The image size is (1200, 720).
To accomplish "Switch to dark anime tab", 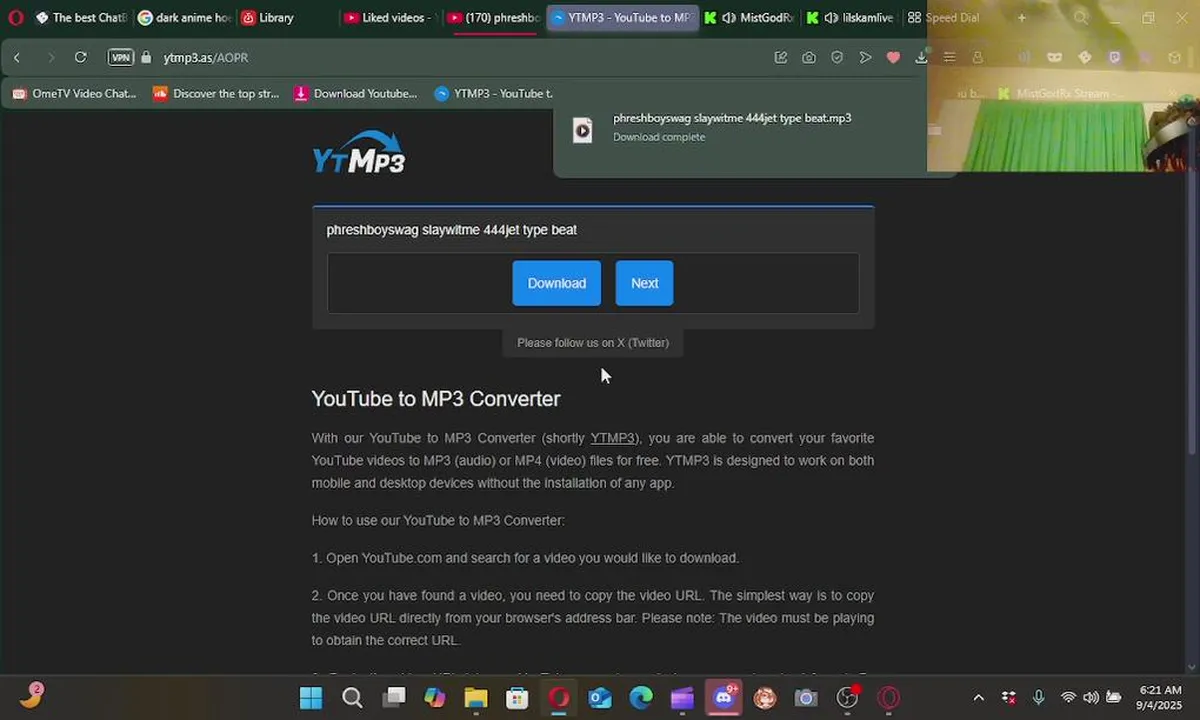I will [x=185, y=18].
